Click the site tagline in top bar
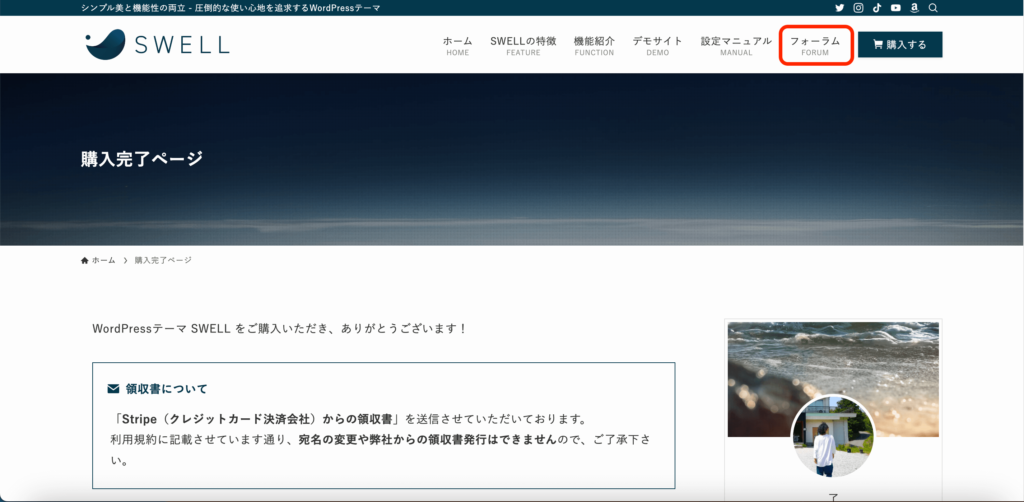This screenshot has width=1024, height=502. tap(231, 8)
